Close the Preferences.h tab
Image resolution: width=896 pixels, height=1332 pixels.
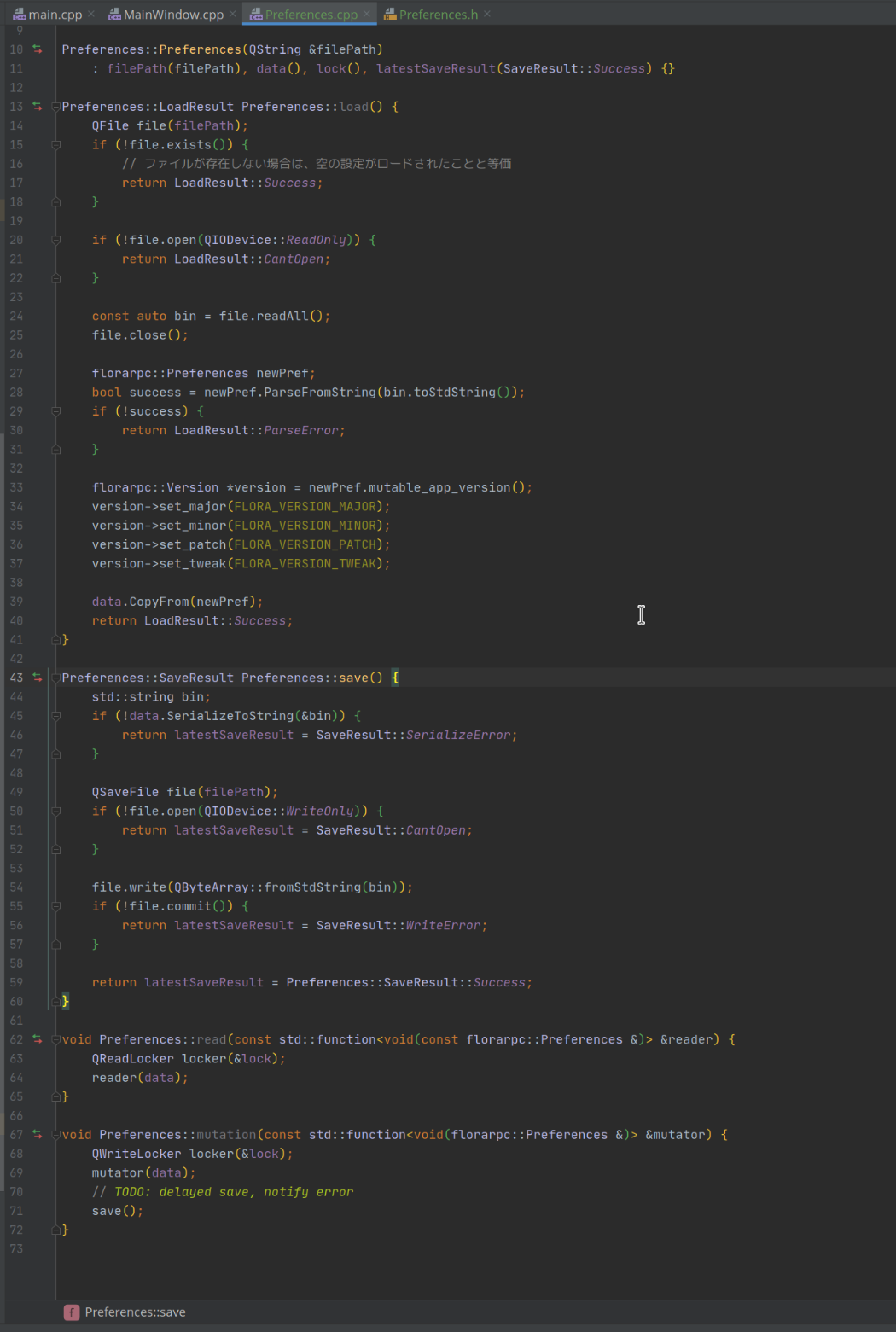pos(487,15)
